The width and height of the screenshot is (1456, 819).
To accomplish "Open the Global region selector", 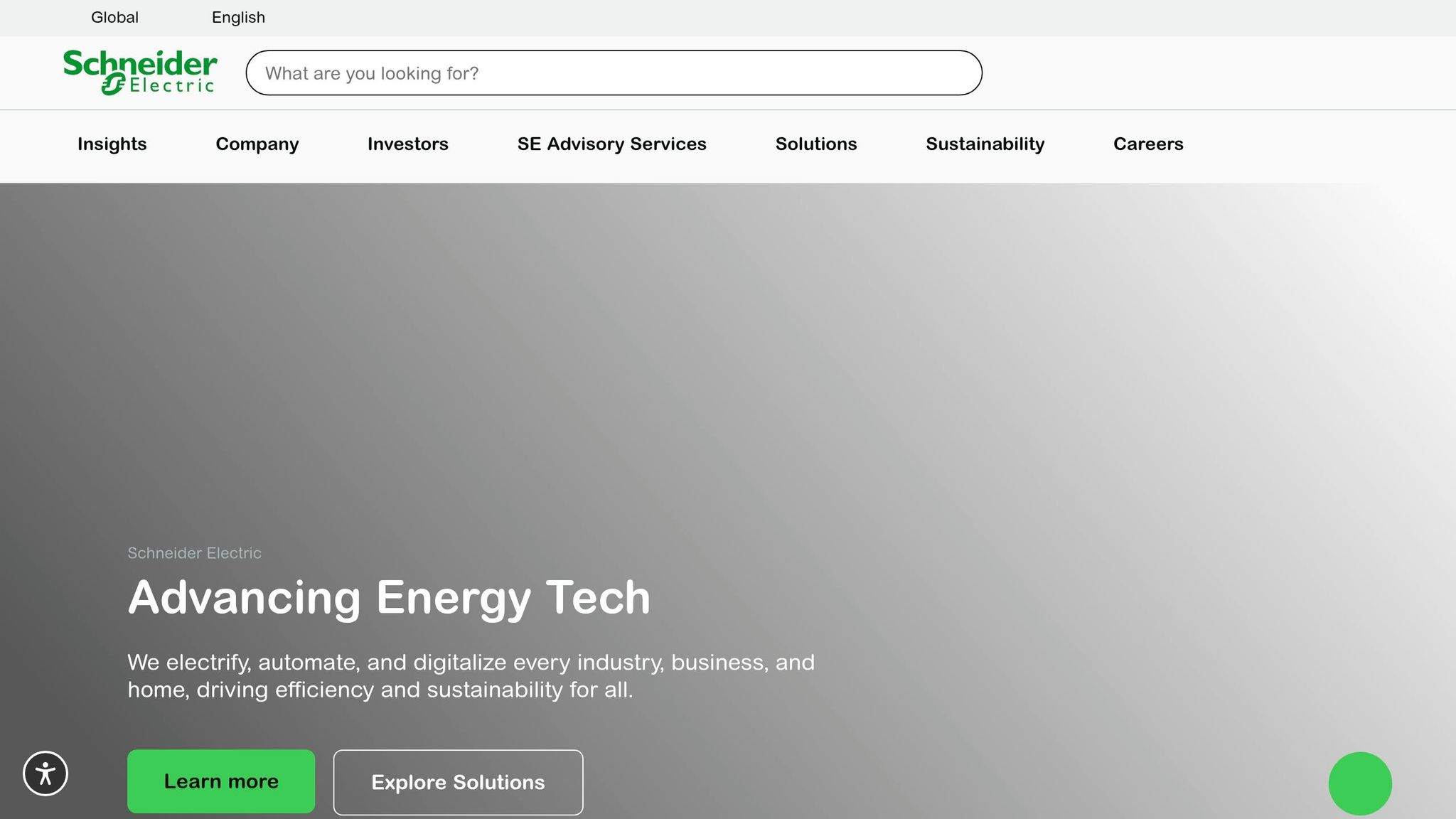I will (114, 18).
